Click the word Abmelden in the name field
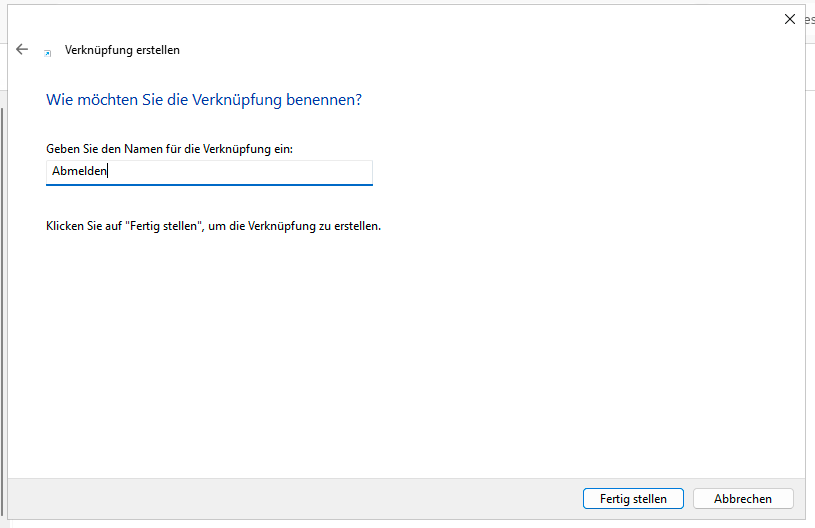Image resolution: width=815 pixels, height=528 pixels. (79, 172)
